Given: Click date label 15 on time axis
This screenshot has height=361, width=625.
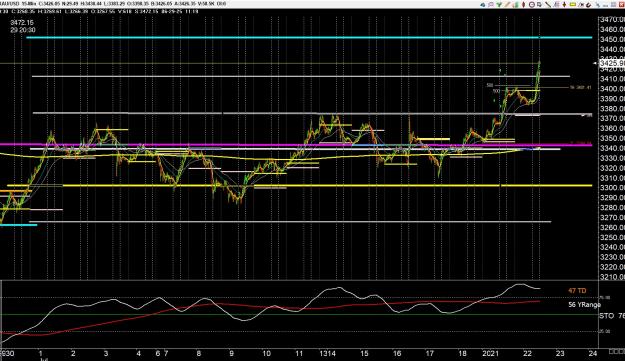Looking at the screenshot, I should (x=364, y=353).
